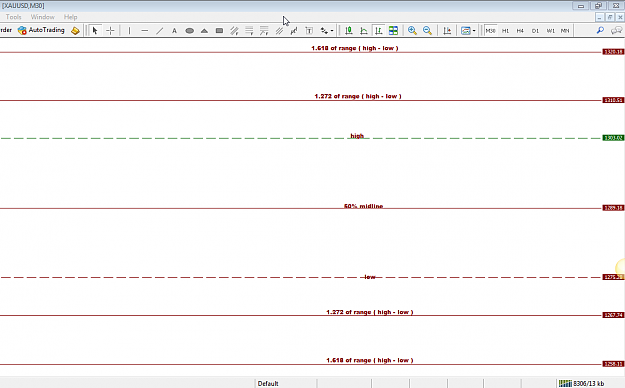Click the upper '1.272 of range ( high - low )' label

point(358,96)
